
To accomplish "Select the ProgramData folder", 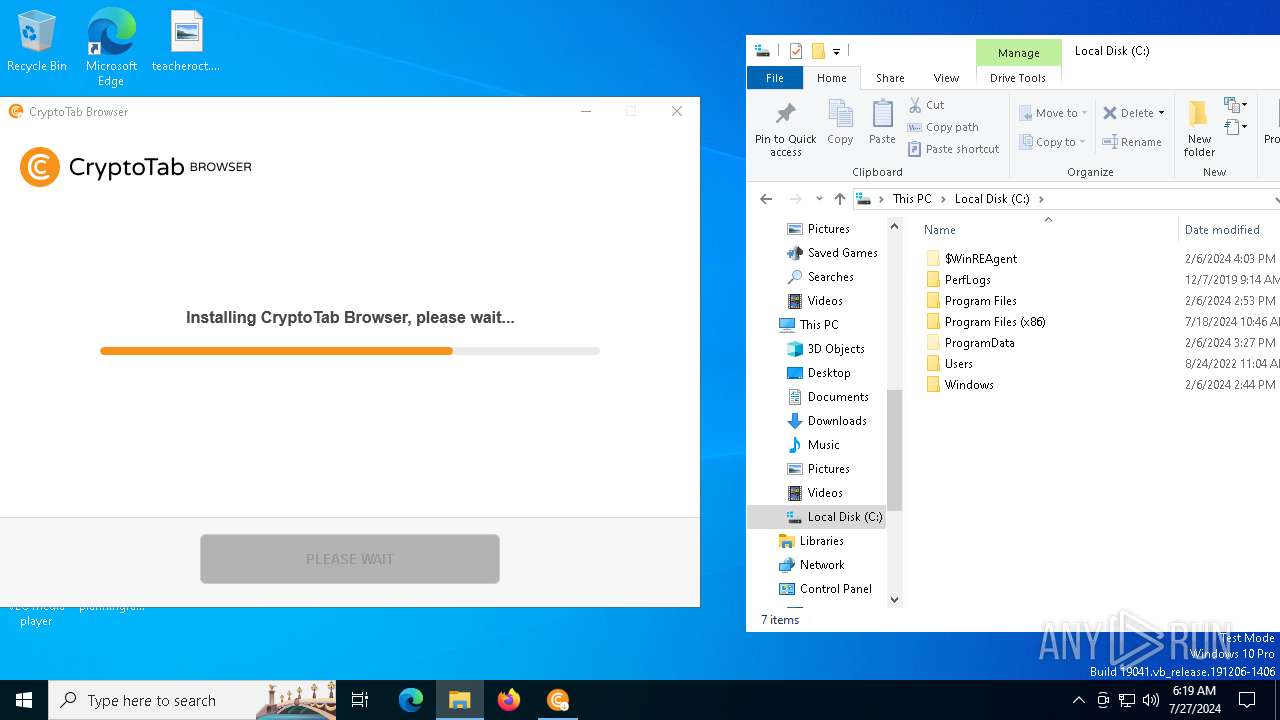I will tap(980, 343).
